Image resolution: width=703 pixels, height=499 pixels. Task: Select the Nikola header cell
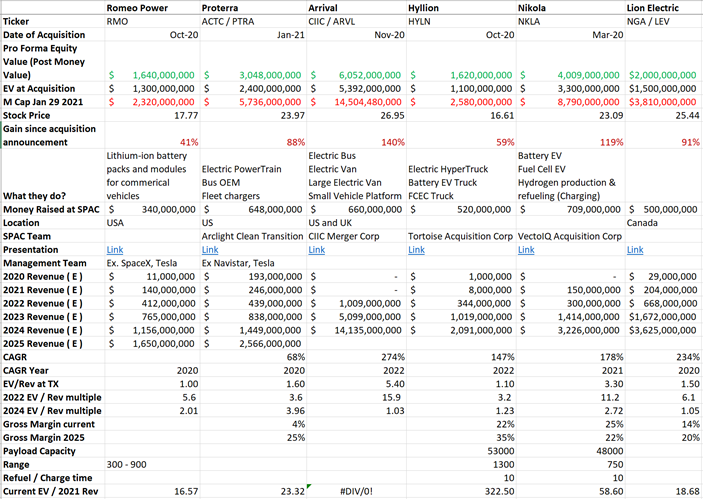click(570, 8)
